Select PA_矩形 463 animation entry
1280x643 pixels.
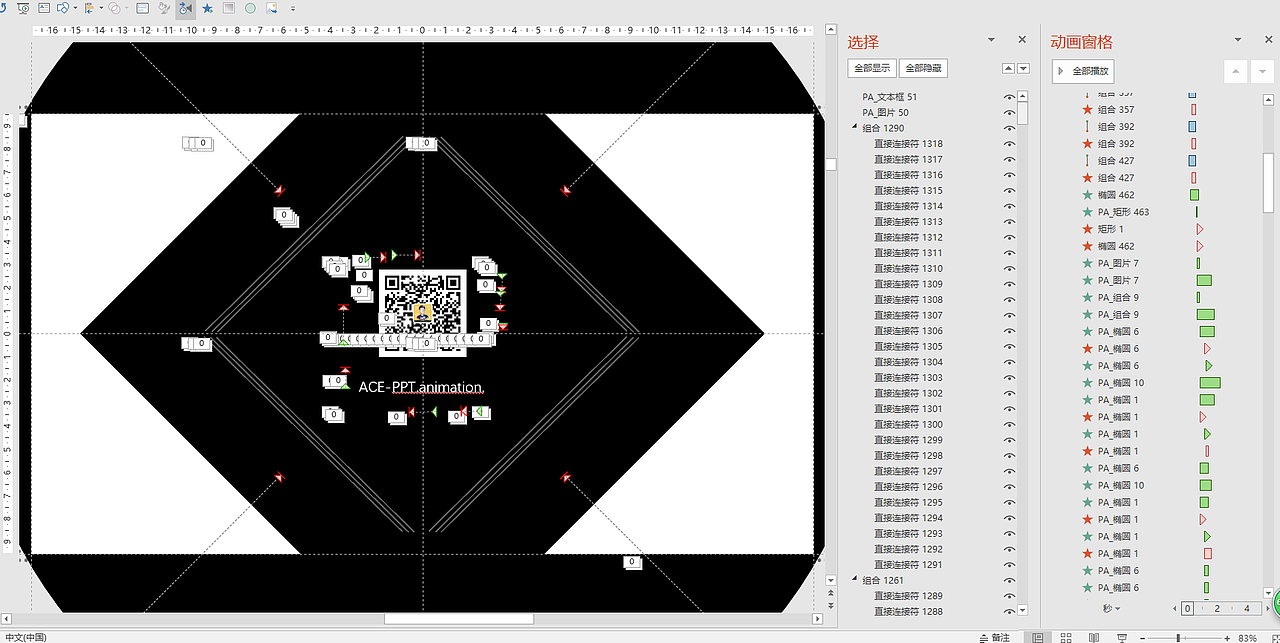pyautogui.click(x=1123, y=212)
